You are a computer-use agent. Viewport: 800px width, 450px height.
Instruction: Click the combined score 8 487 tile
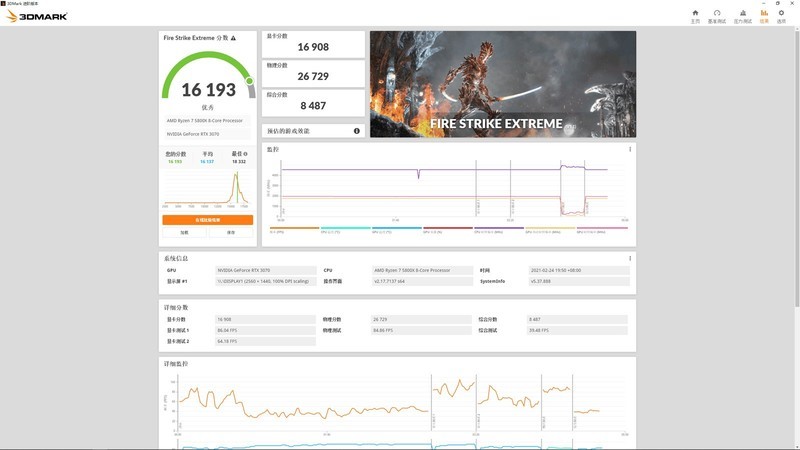coord(313,103)
